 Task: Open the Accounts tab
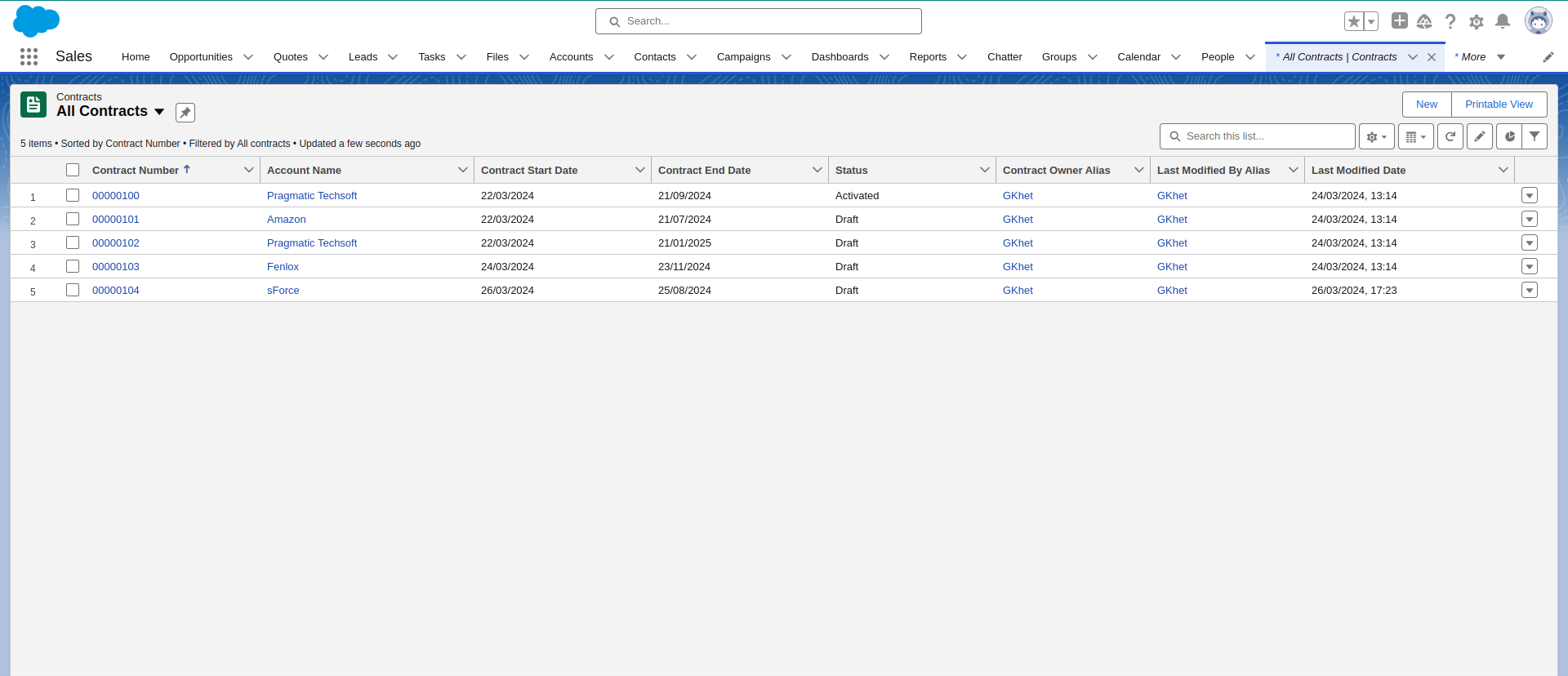tap(571, 57)
